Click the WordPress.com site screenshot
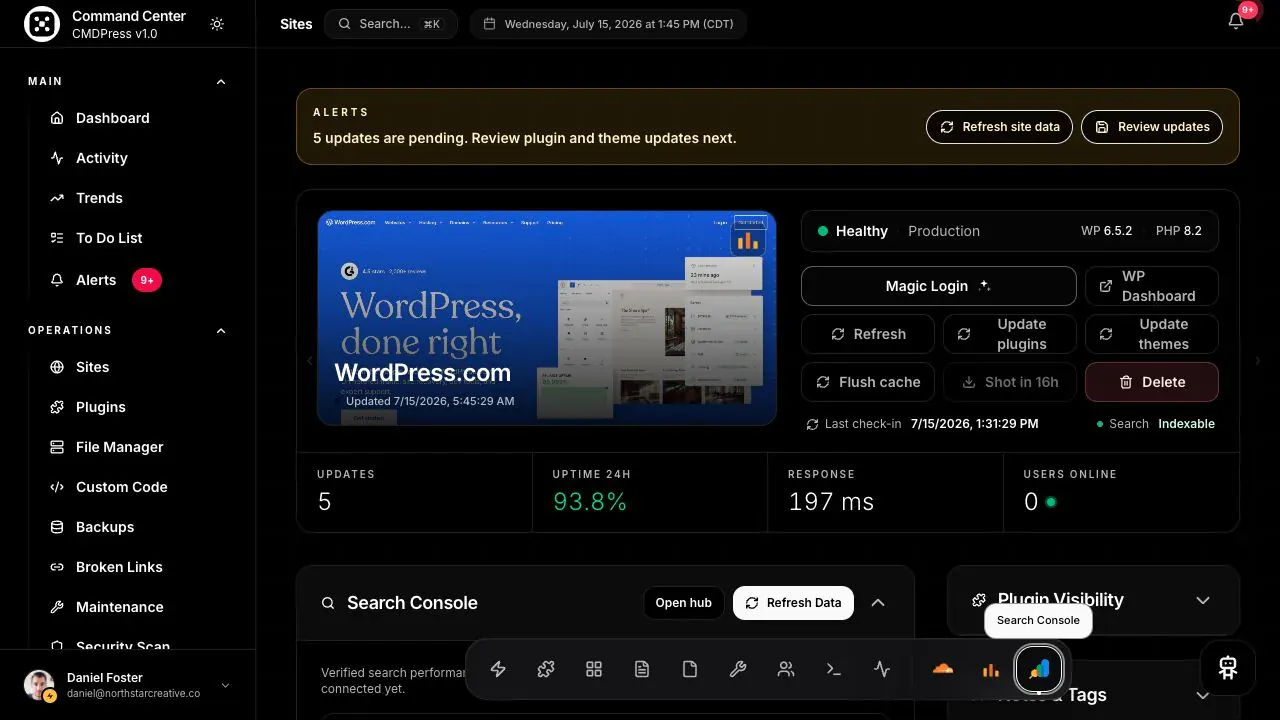The width and height of the screenshot is (1280, 720). point(547,318)
